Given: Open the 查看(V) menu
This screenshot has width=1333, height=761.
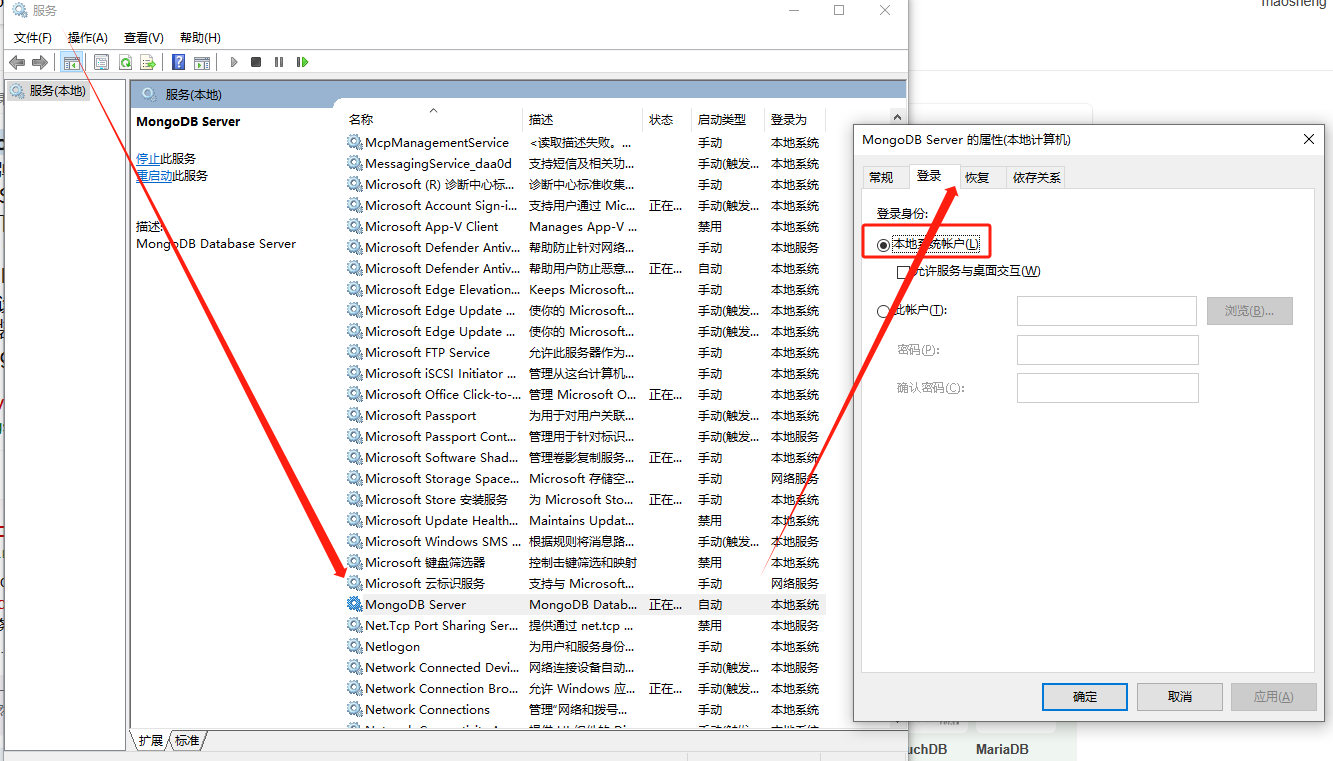Looking at the screenshot, I should pyautogui.click(x=143, y=38).
